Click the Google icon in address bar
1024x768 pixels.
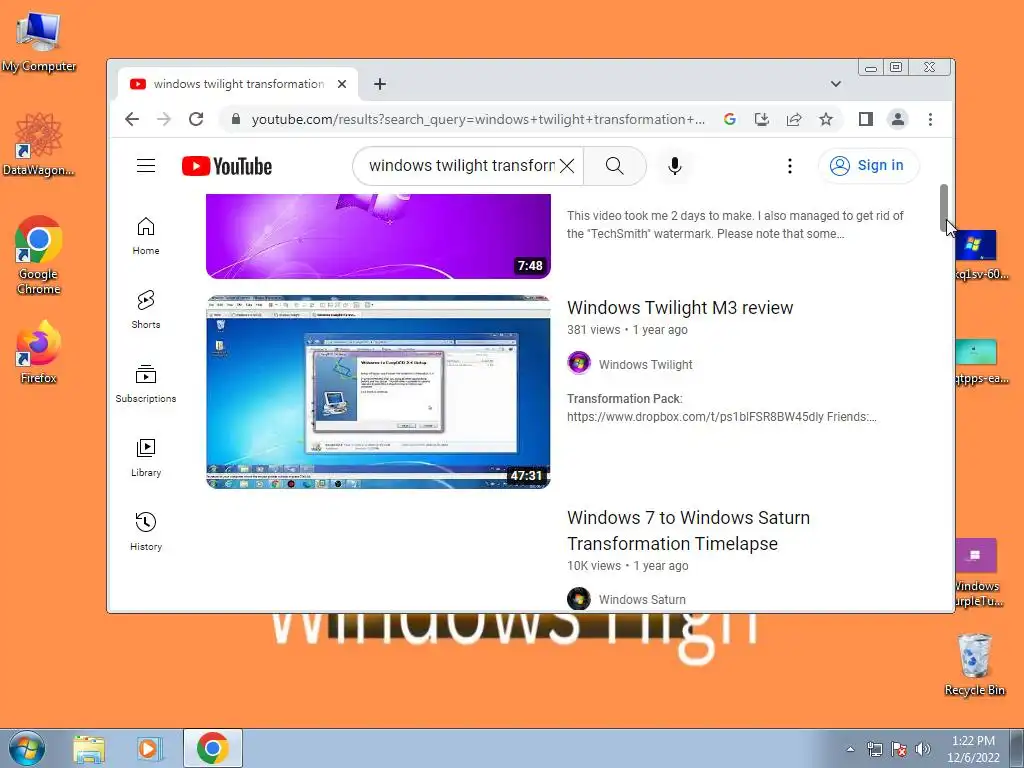[729, 119]
